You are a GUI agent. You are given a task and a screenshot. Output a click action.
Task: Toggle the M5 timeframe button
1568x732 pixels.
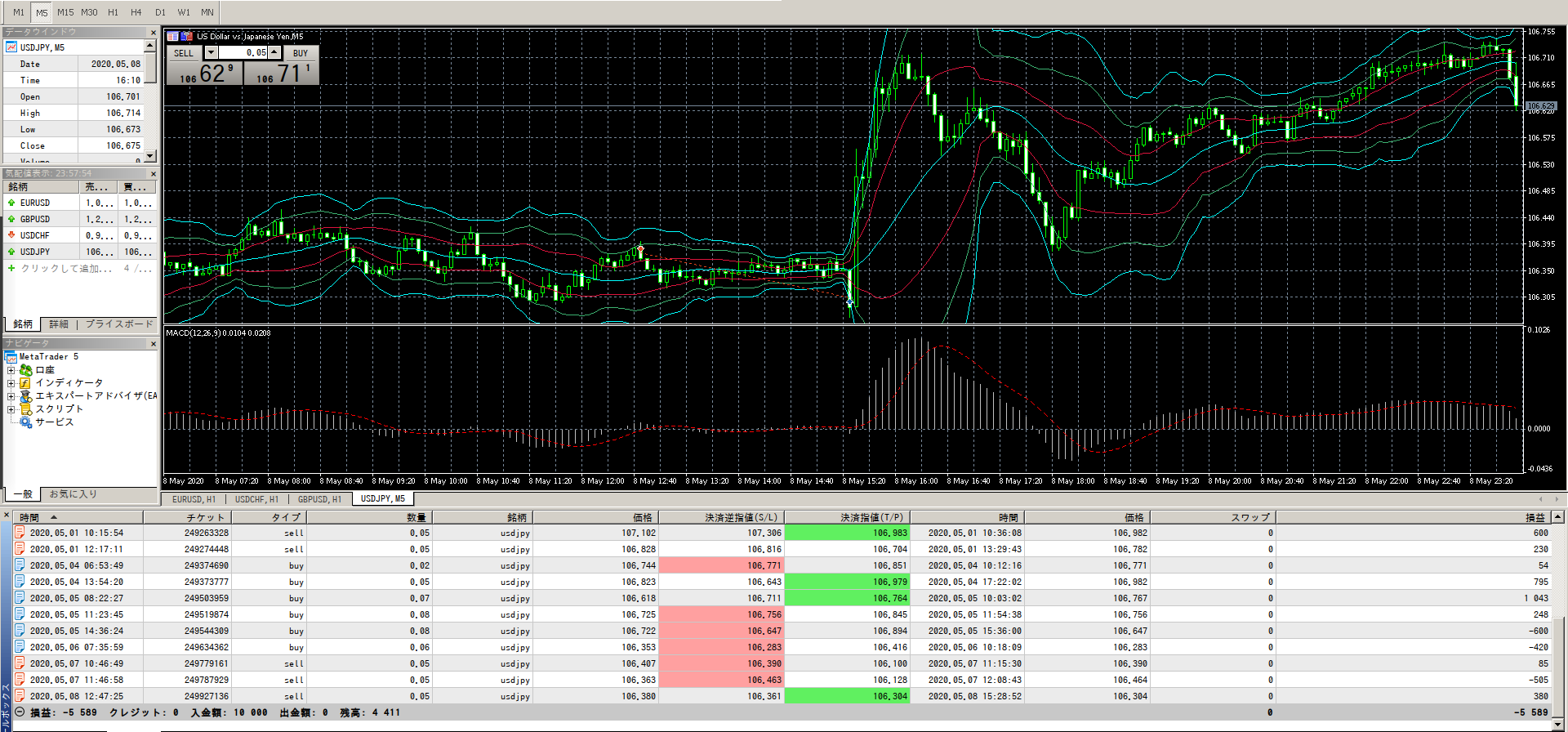[42, 12]
